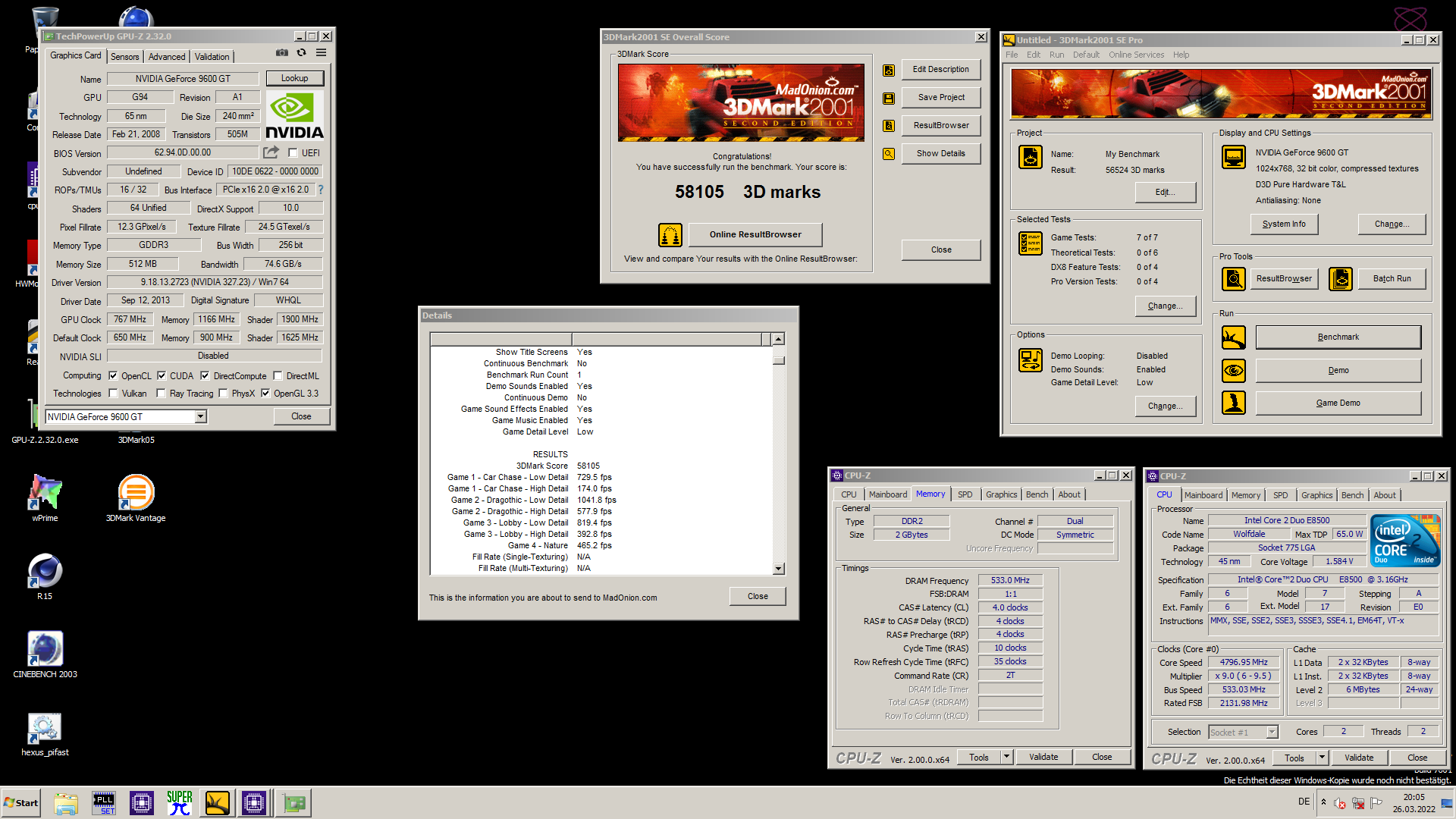Toggle the DirectCompute checkbox
This screenshot has height=819, width=1456.
pyautogui.click(x=205, y=376)
